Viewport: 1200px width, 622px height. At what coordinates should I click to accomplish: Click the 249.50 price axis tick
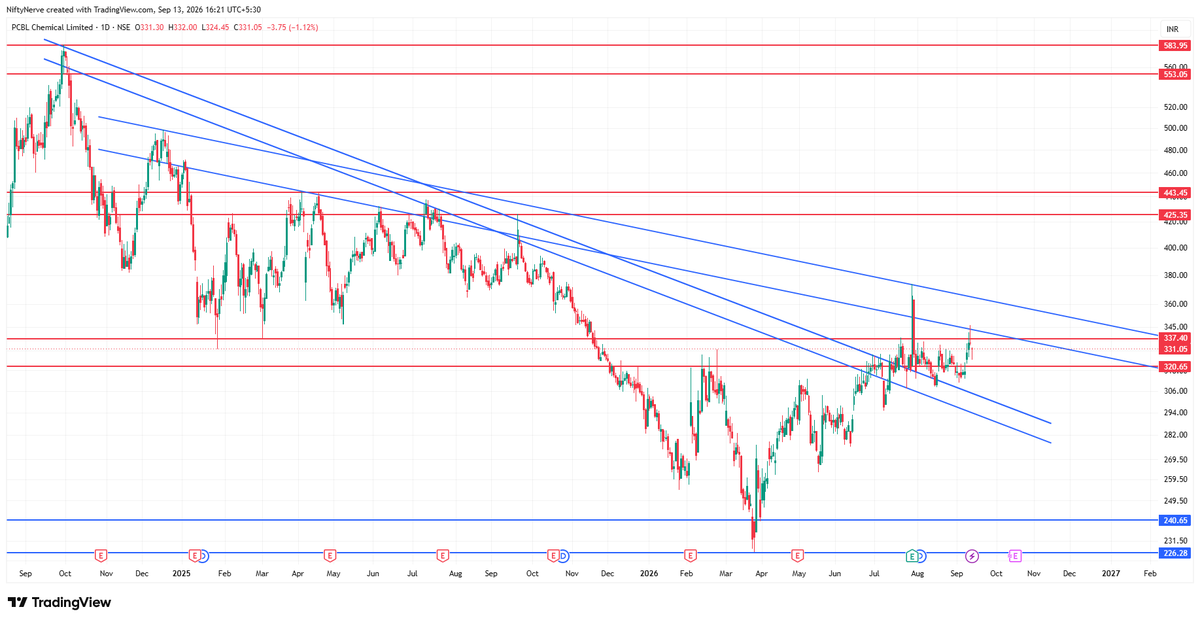point(1175,501)
